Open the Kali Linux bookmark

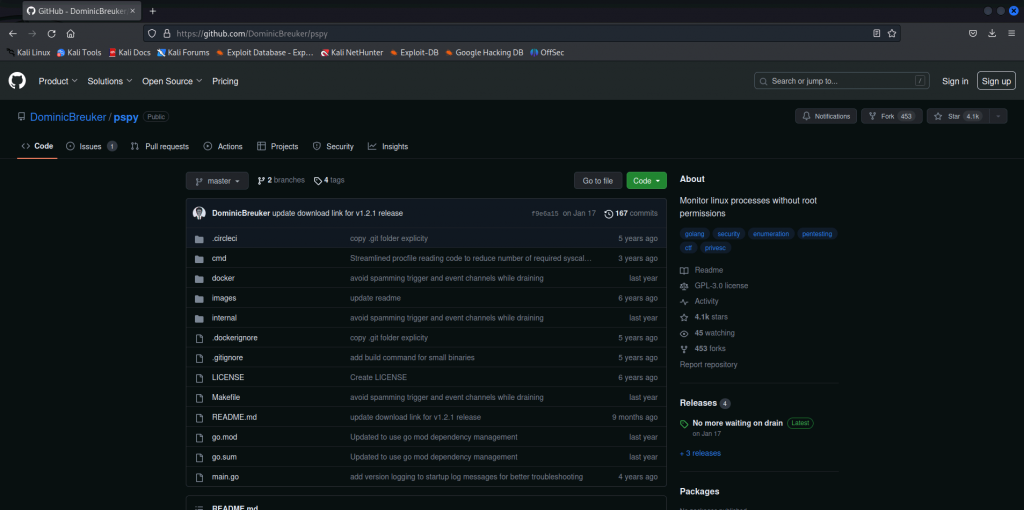(x=29, y=52)
